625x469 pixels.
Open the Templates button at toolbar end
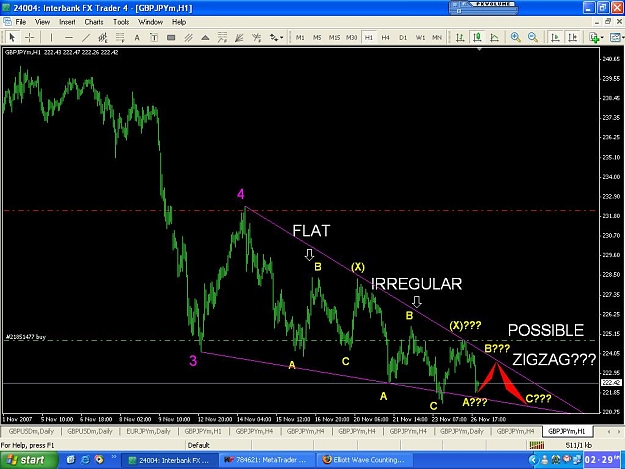click(616, 37)
